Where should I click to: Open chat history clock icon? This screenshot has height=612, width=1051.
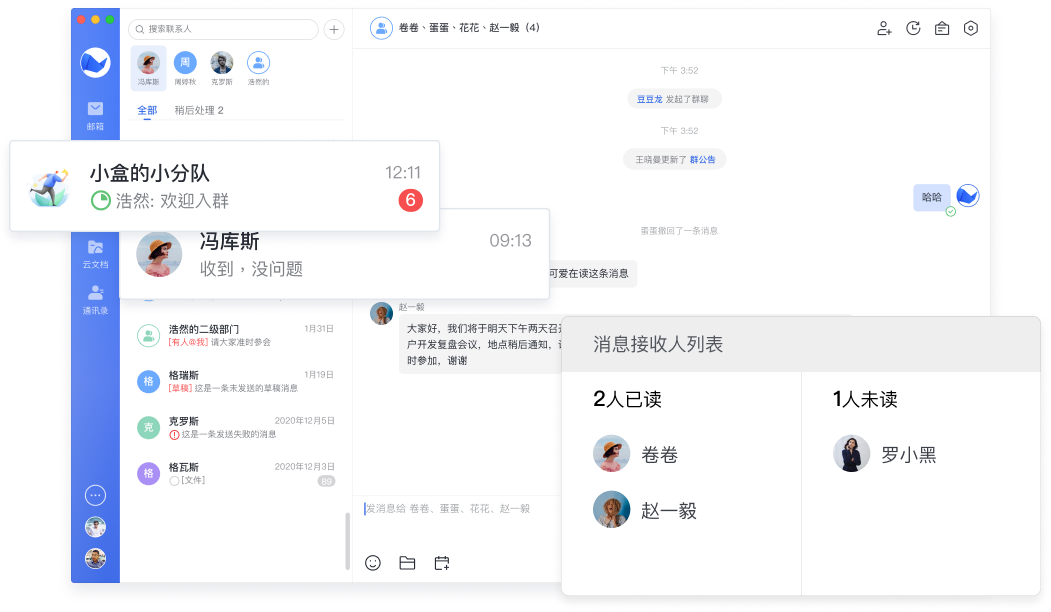[x=913, y=29]
